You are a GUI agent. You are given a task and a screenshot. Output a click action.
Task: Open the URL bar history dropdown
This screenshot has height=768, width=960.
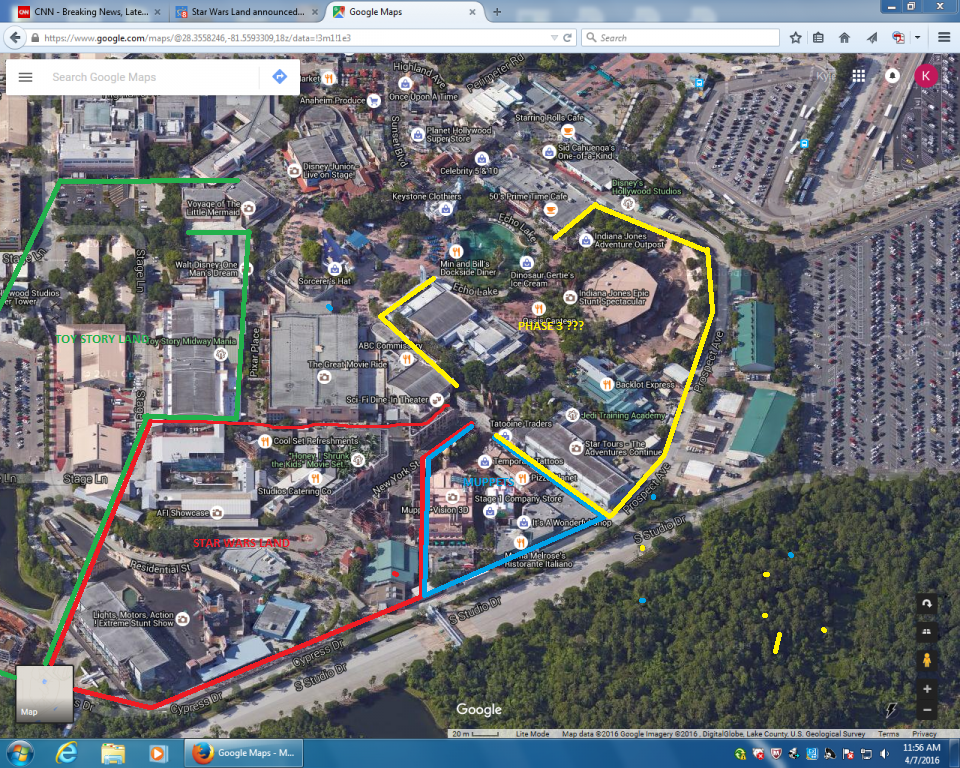[553, 37]
